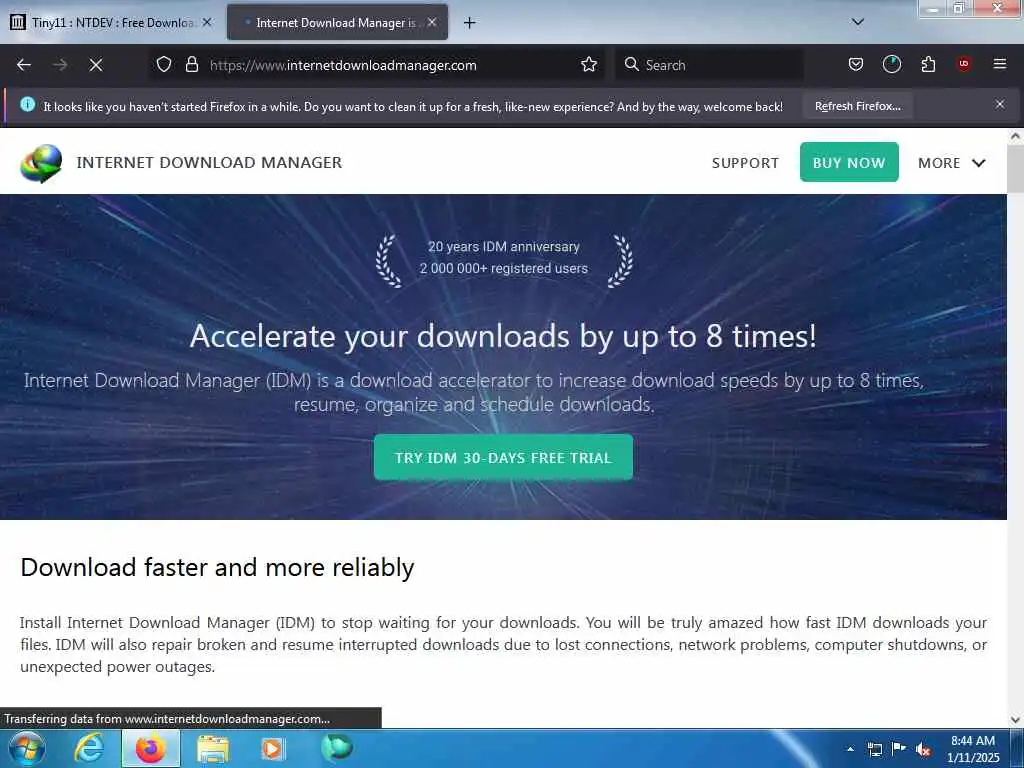Open the tracking protection shield

[164, 64]
